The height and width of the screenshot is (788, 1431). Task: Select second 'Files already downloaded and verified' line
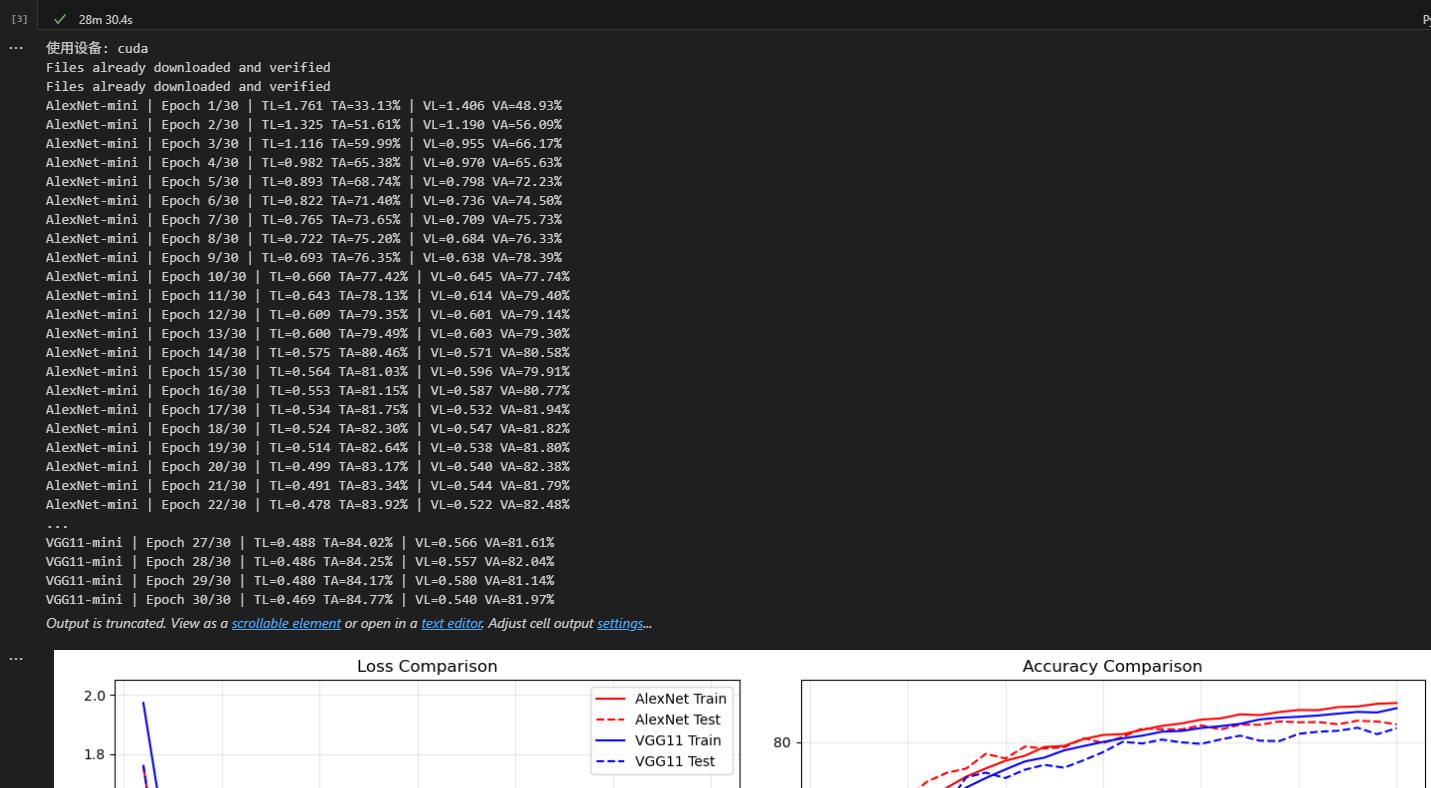tap(188, 86)
